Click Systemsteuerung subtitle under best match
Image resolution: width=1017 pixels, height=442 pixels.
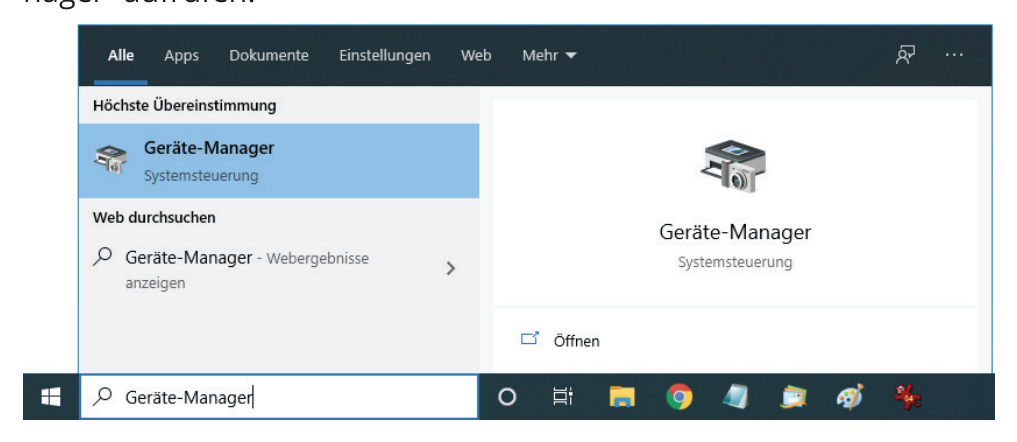pyautogui.click(x=201, y=176)
